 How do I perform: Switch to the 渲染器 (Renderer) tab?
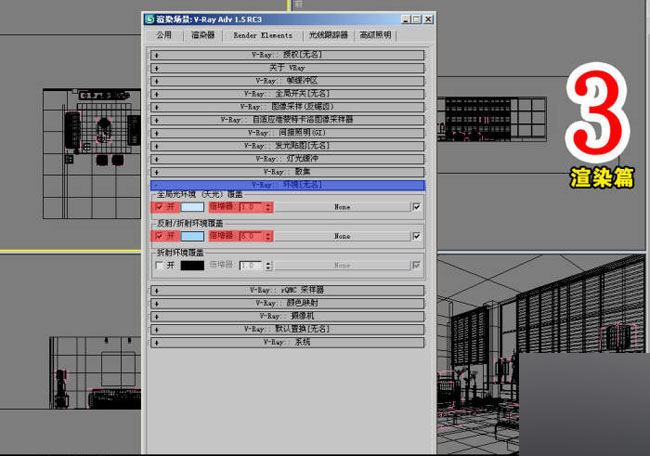tap(203, 35)
